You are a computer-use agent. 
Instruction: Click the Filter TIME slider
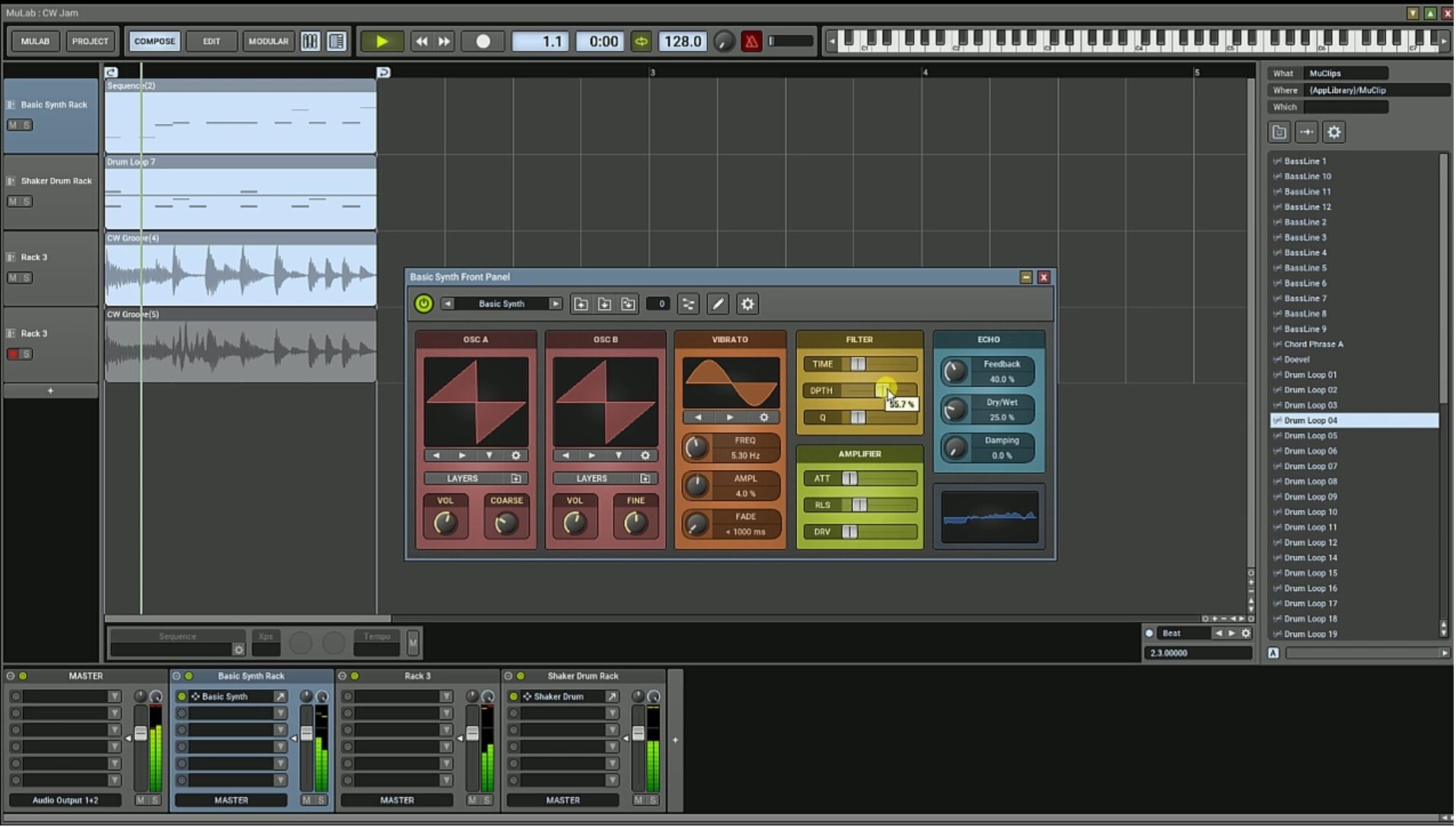(x=860, y=364)
